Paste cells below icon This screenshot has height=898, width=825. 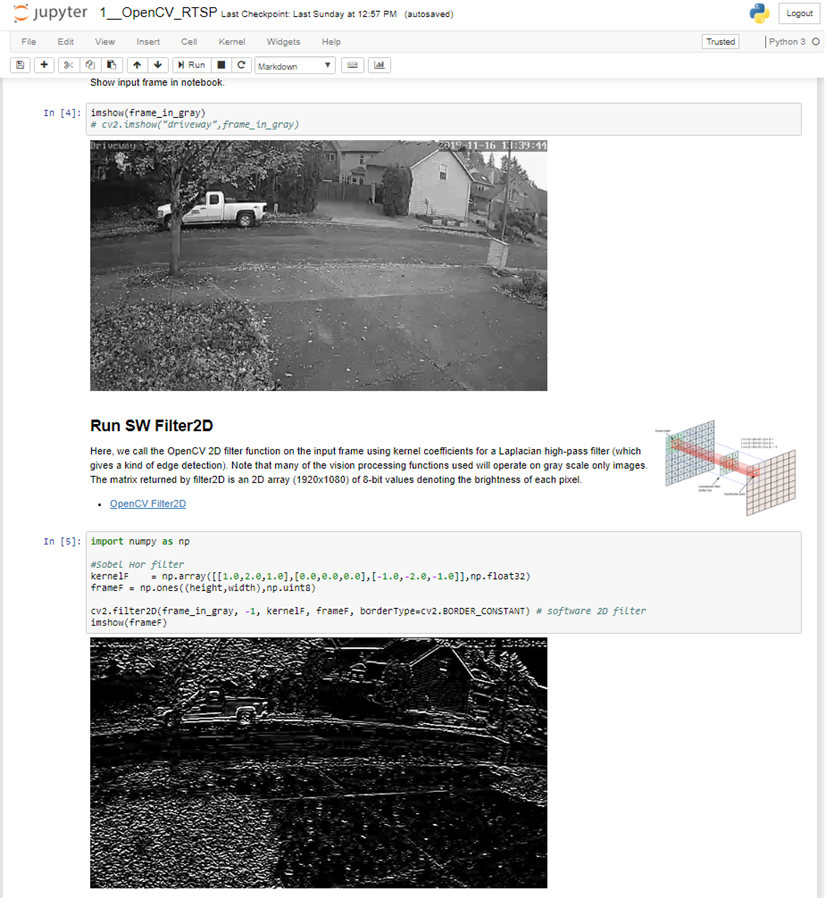click(x=109, y=65)
